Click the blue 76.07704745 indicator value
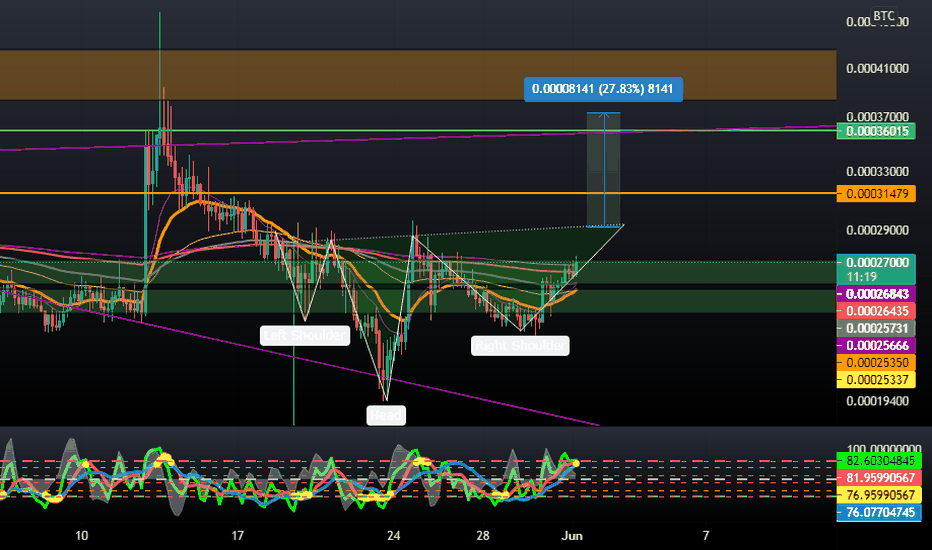This screenshot has width=932, height=550. point(879,512)
